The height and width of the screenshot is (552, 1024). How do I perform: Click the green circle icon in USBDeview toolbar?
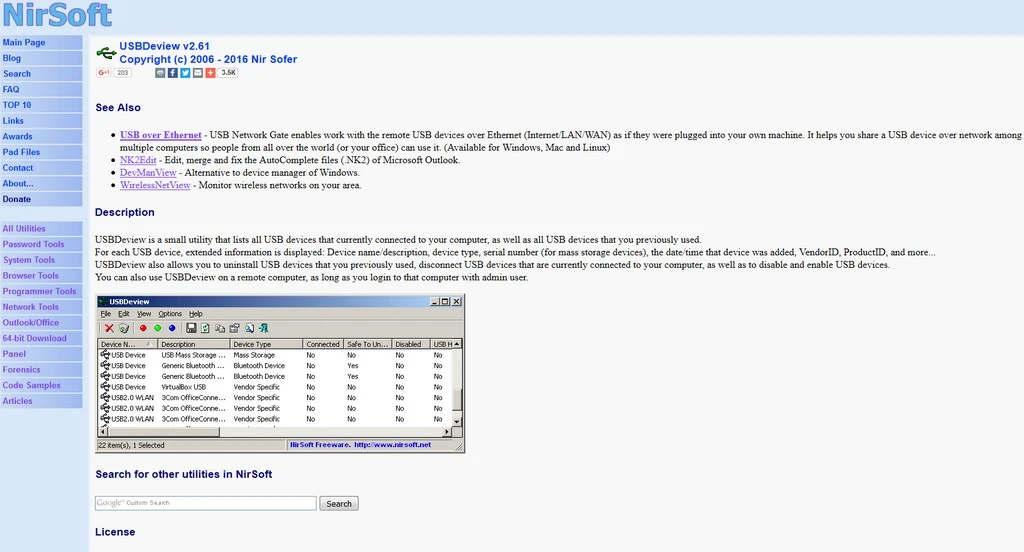point(157,328)
